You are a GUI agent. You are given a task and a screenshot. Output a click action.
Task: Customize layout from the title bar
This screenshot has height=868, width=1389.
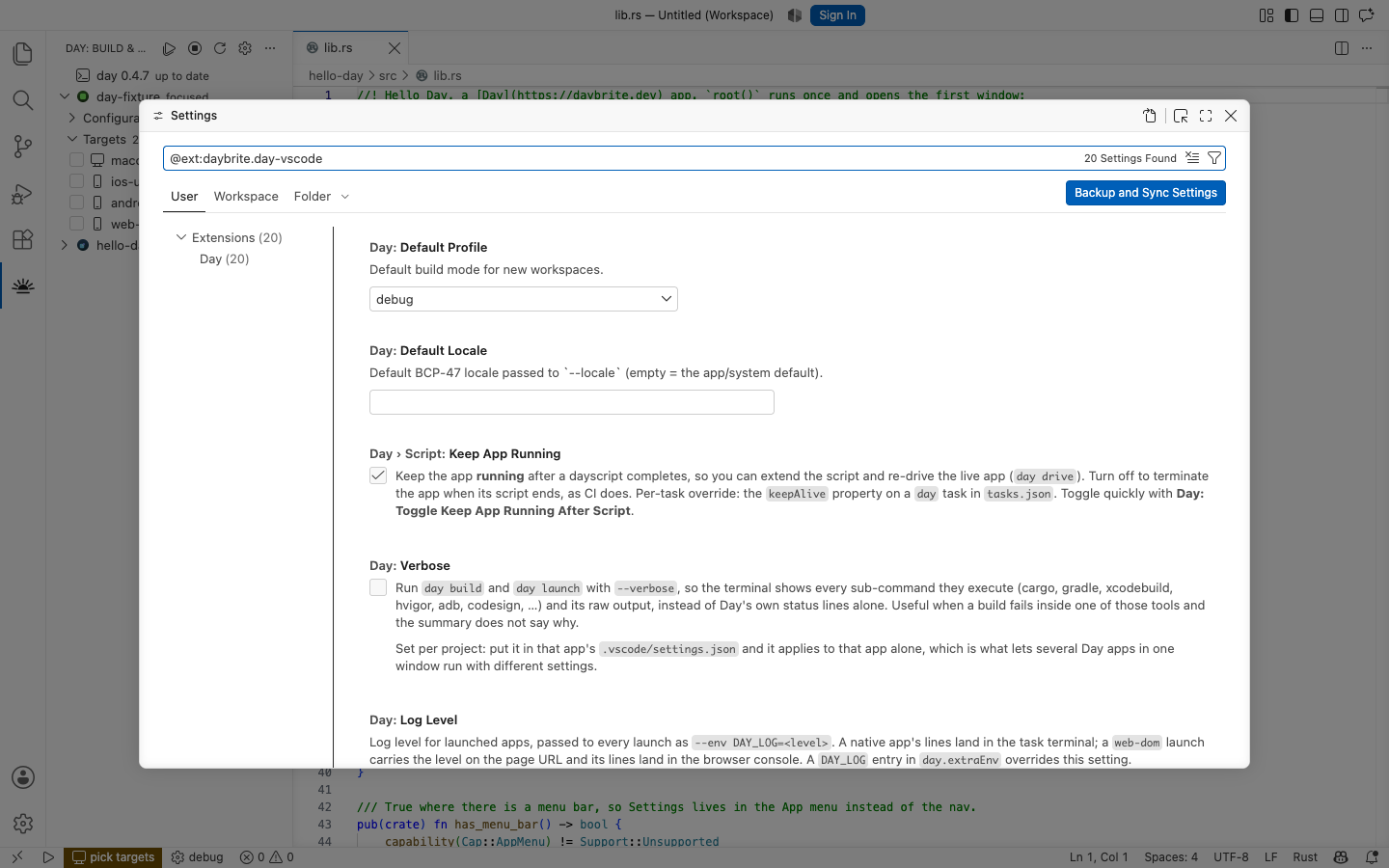pos(1266,15)
